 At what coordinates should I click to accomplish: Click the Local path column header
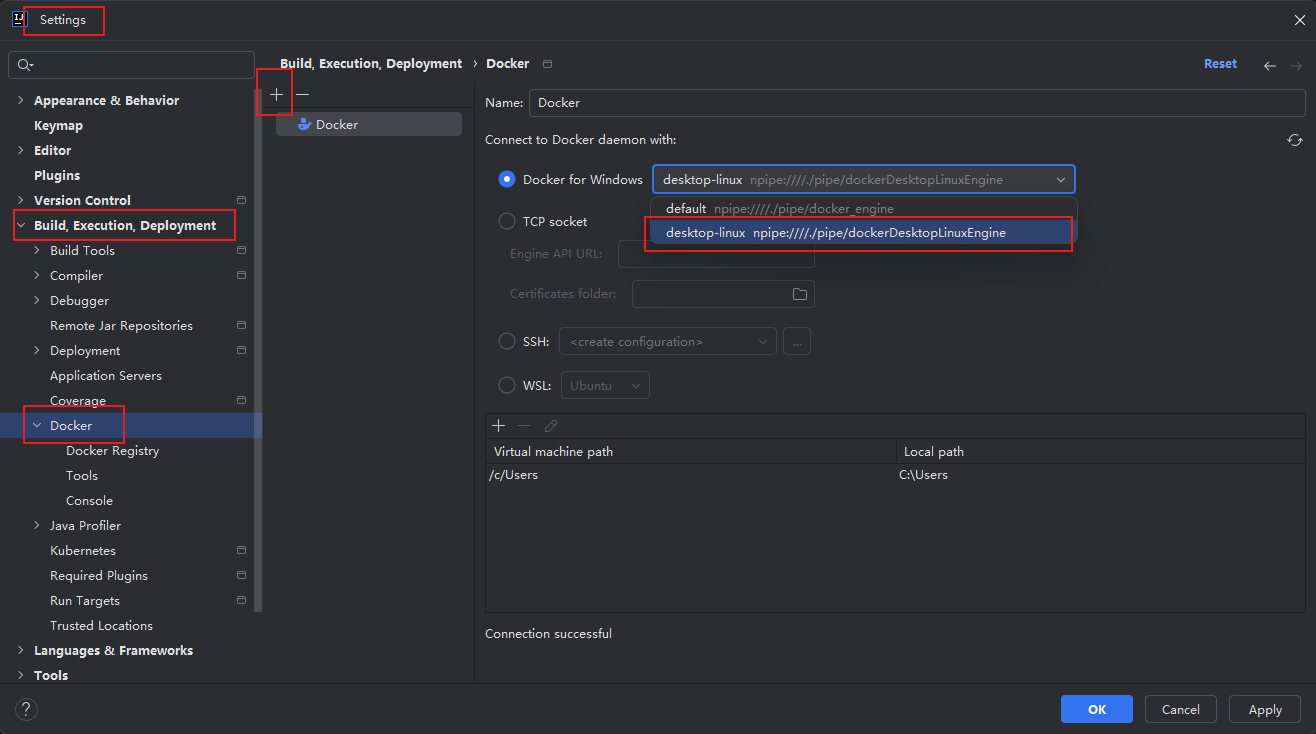coord(1101,451)
